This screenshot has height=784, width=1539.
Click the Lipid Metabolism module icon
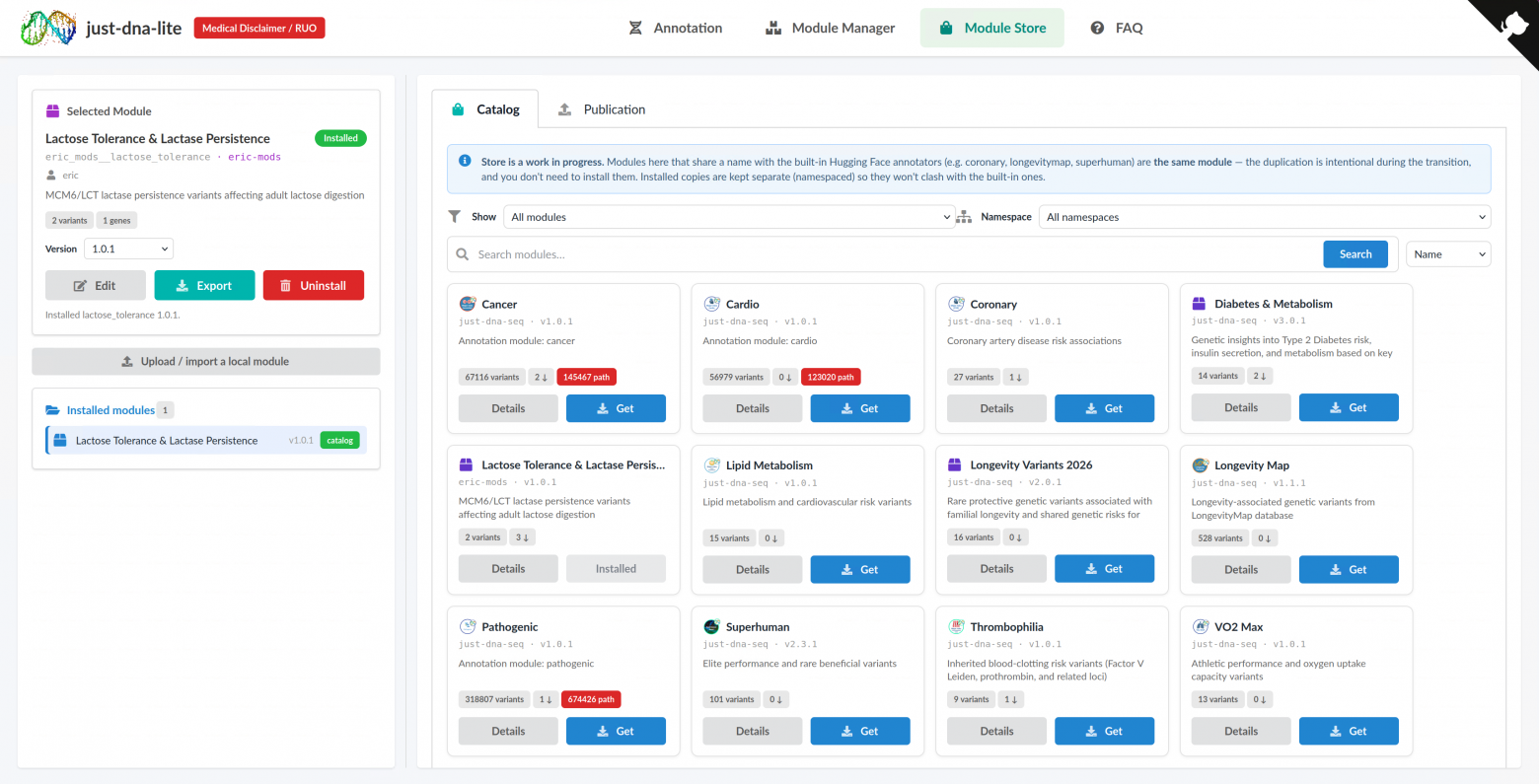712,464
